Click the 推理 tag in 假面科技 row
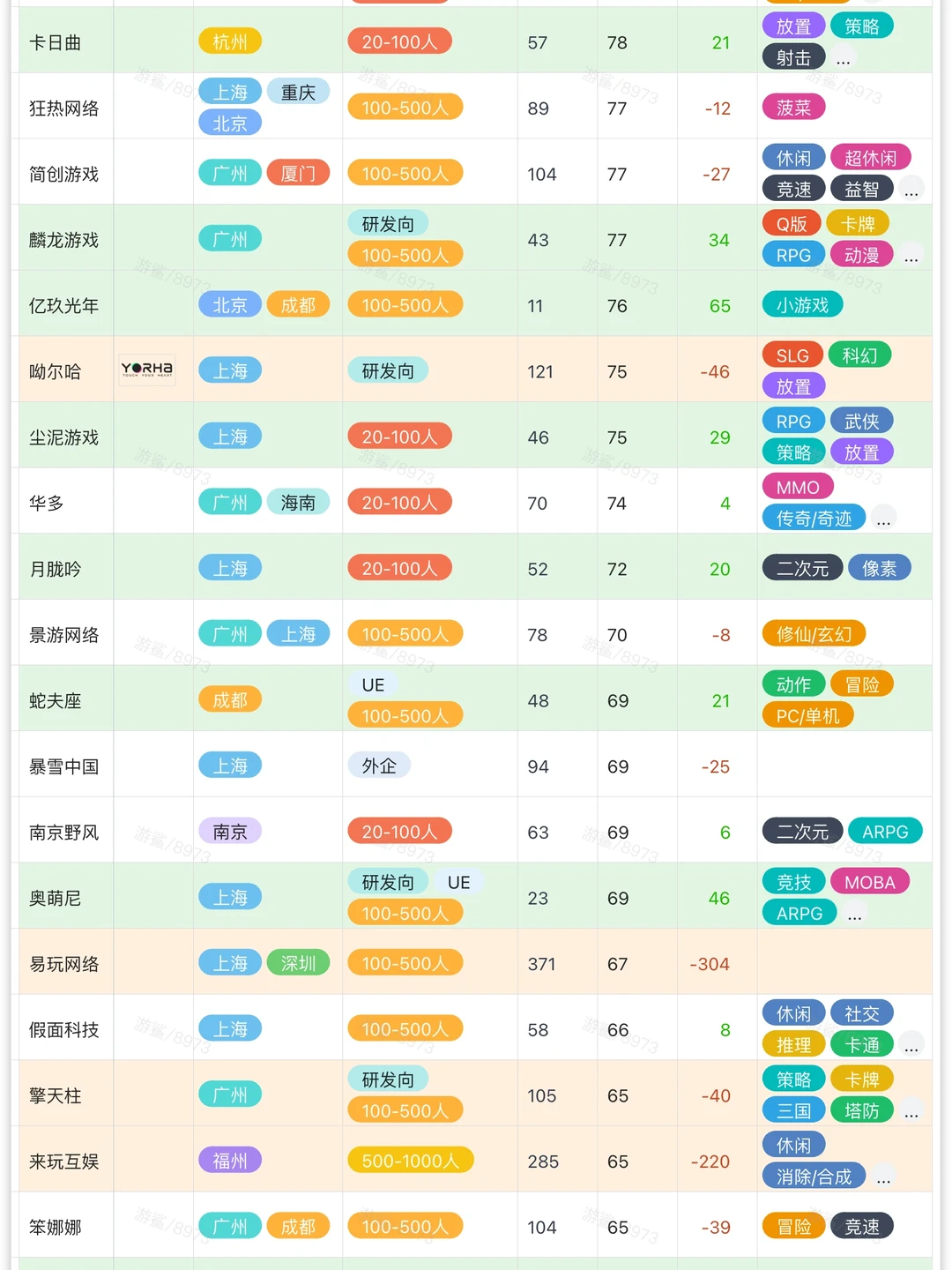Image resolution: width=952 pixels, height=1270 pixels. pos(793,1045)
